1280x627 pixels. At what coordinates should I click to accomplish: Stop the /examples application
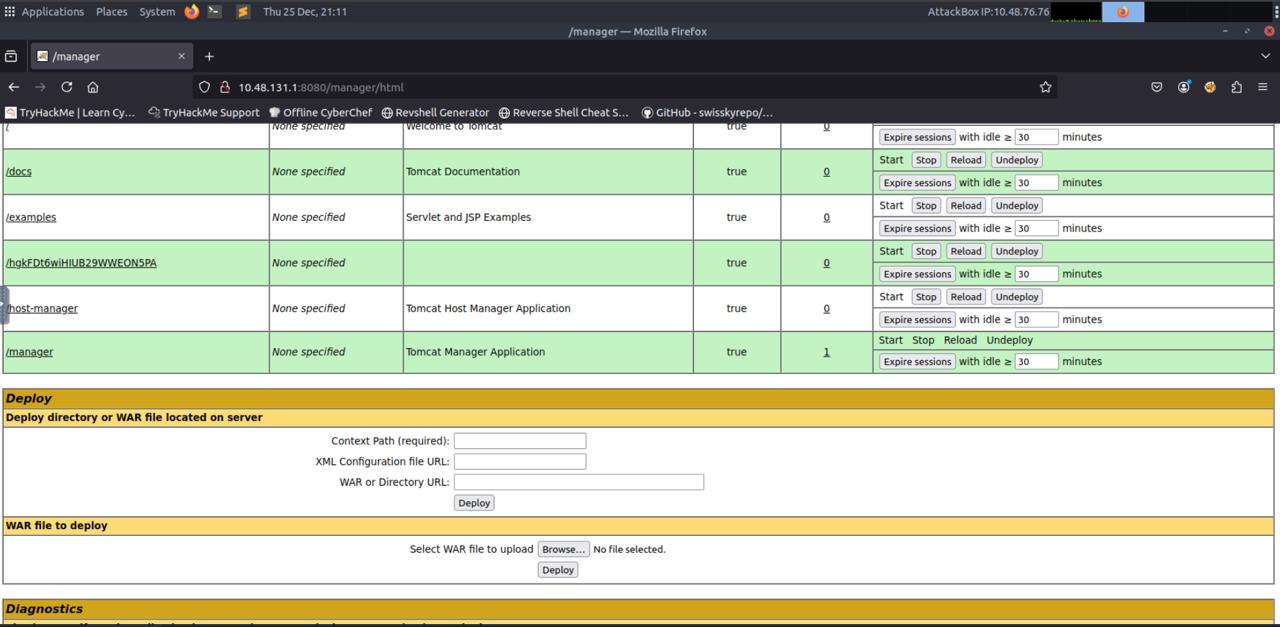pyautogui.click(x=926, y=206)
